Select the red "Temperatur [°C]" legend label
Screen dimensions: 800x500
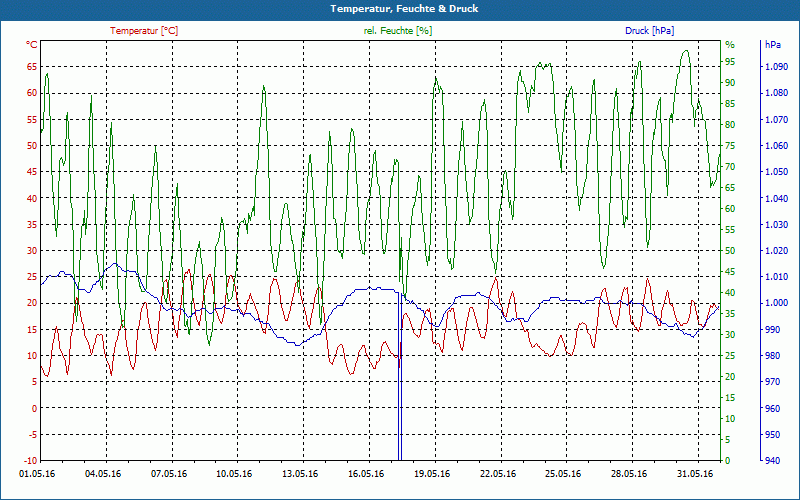[144, 31]
